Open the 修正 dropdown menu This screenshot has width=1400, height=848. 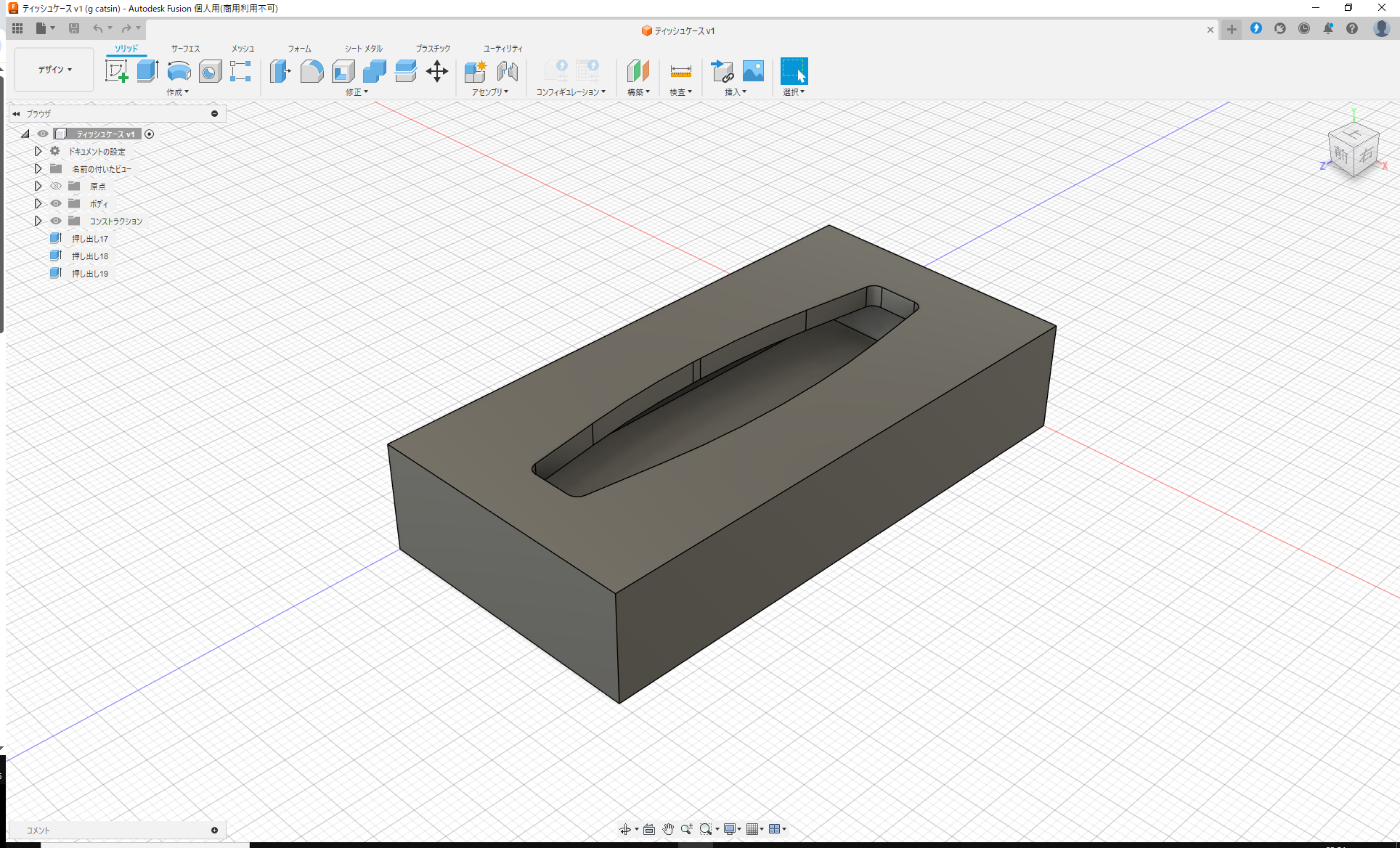pyautogui.click(x=357, y=92)
